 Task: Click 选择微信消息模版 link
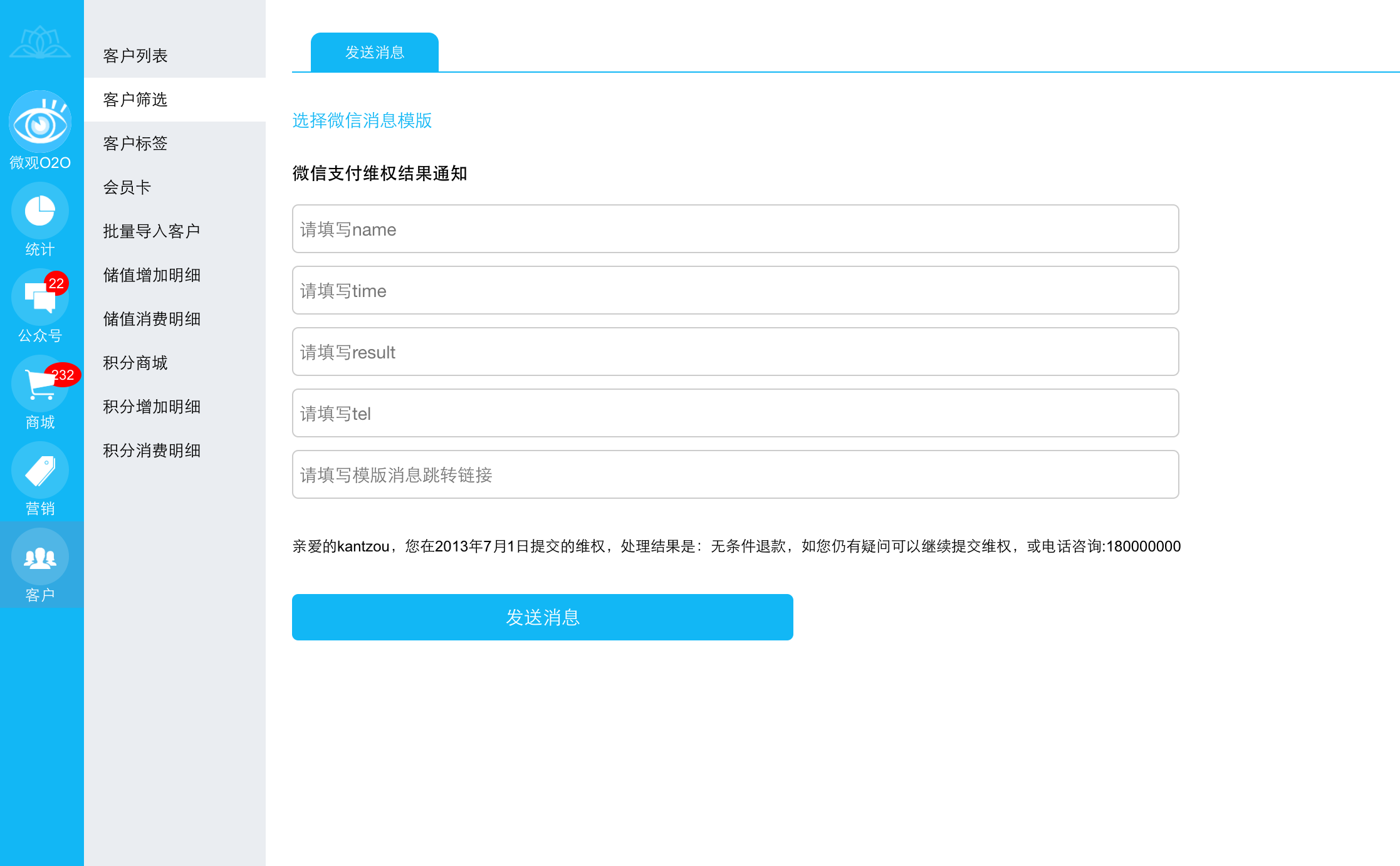tap(362, 120)
